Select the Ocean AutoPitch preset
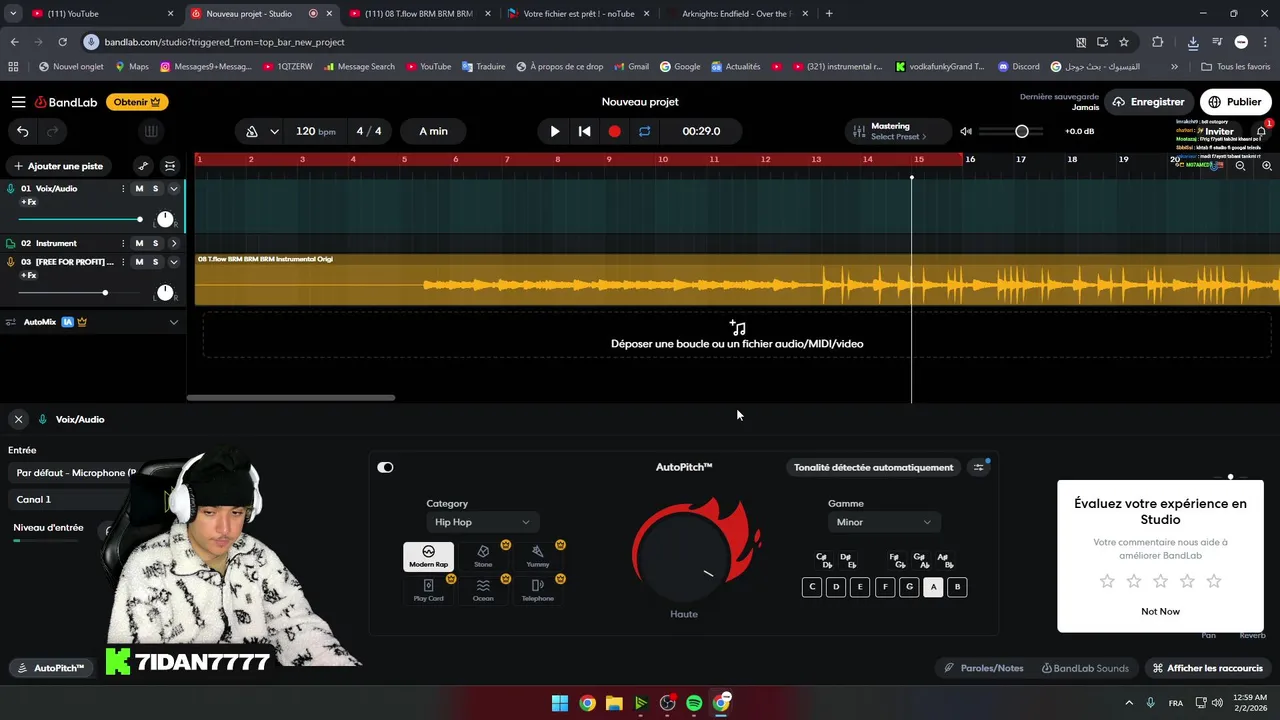 483,590
